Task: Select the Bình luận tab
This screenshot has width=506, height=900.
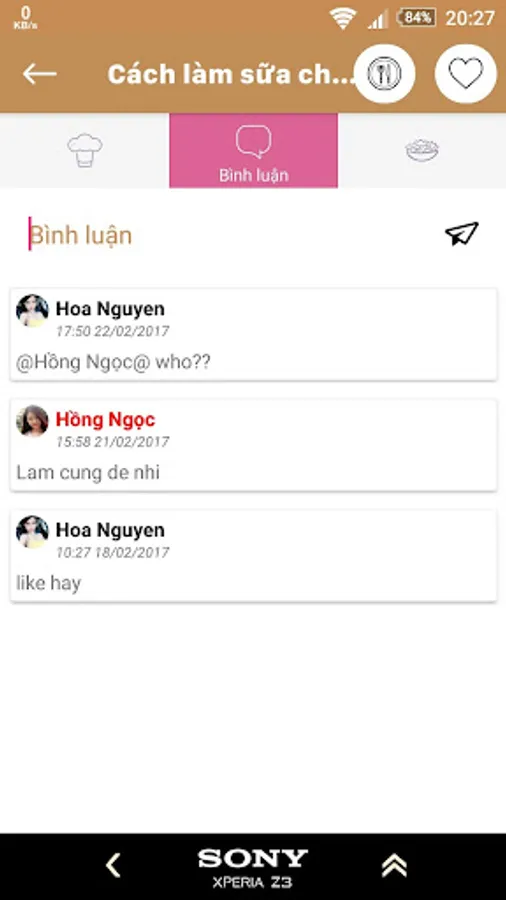Action: 254,150
